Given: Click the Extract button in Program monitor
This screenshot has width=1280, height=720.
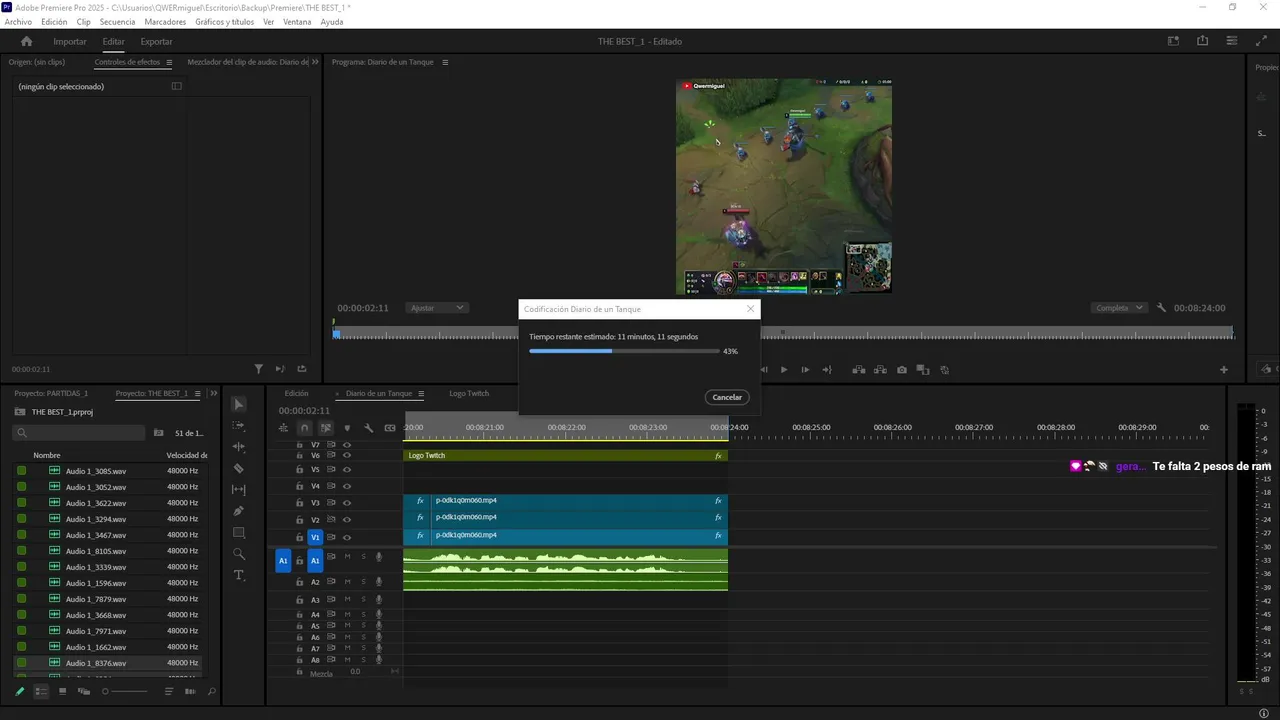Looking at the screenshot, I should (x=880, y=370).
